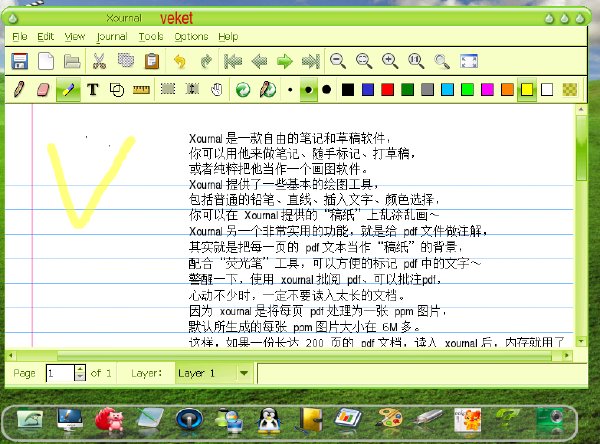Screen dimensions: 600x444
Task: Open the File menu
Action: 20,36
